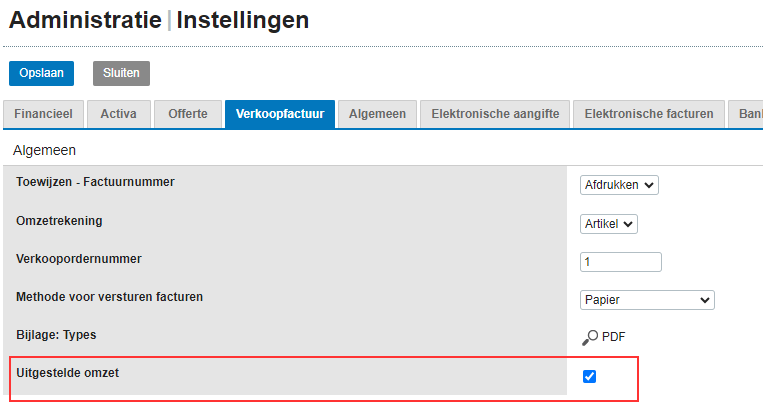The height and width of the screenshot is (417, 763).
Task: Click the Algemeen section header
Action: [44, 150]
